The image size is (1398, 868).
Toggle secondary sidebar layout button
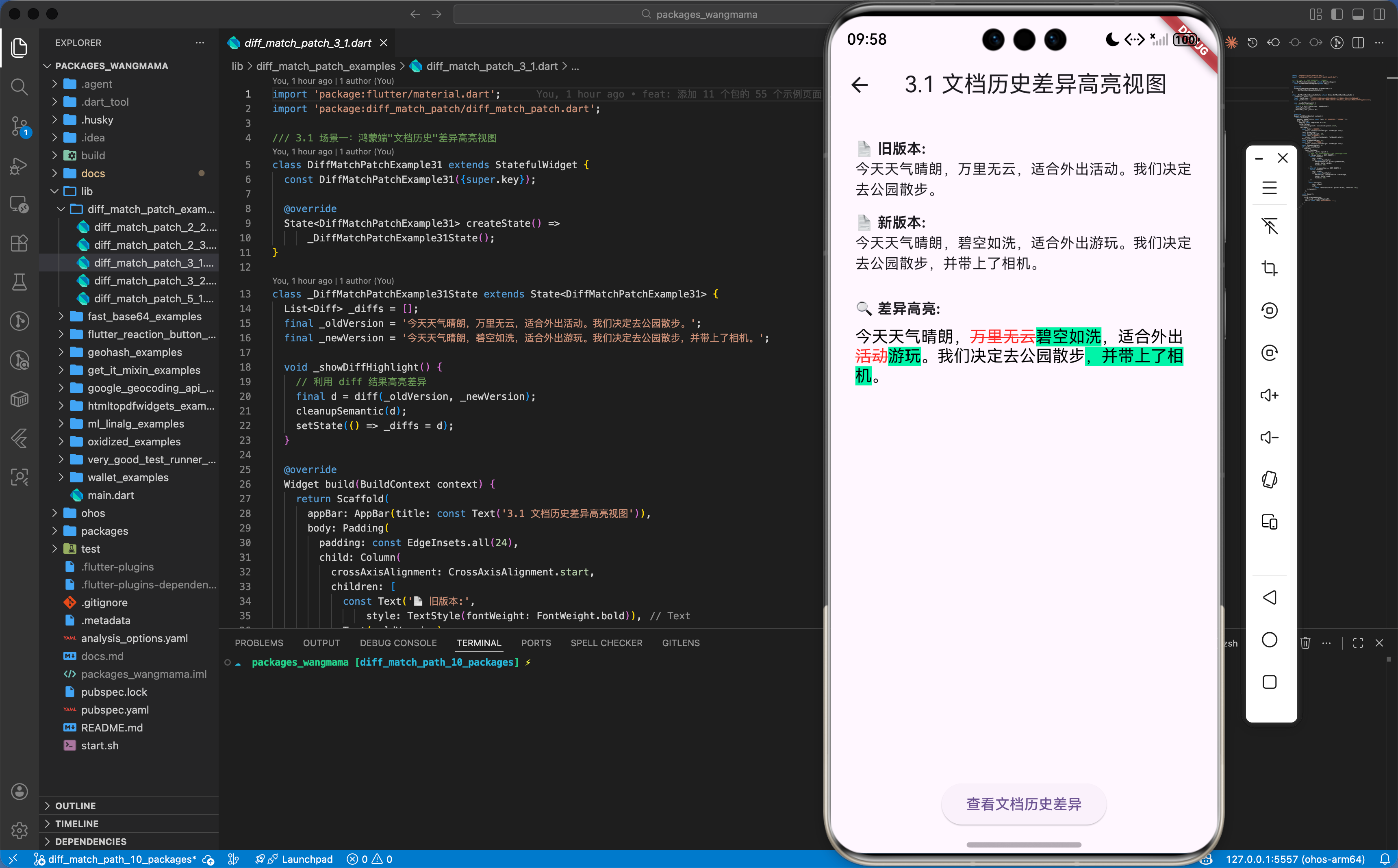pos(1379,14)
